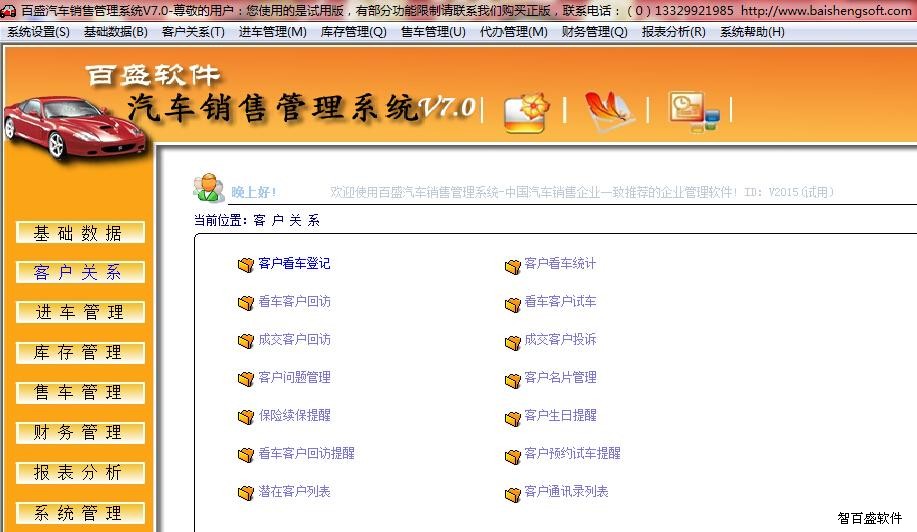The height and width of the screenshot is (532, 917).
Task: Open the 客户预约试车提醒 link
Action: tap(572, 454)
